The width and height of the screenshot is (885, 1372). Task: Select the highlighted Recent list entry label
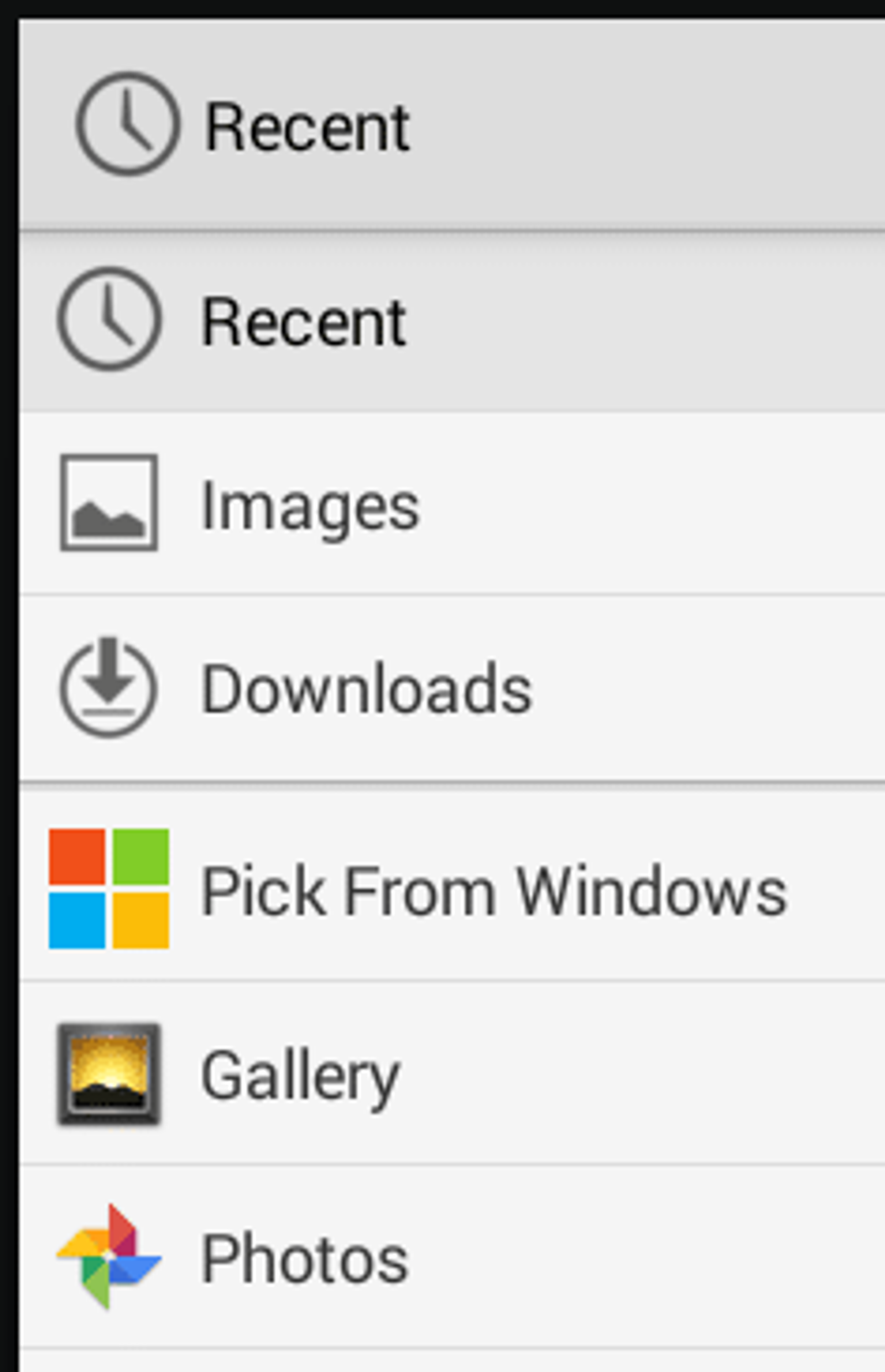click(304, 322)
